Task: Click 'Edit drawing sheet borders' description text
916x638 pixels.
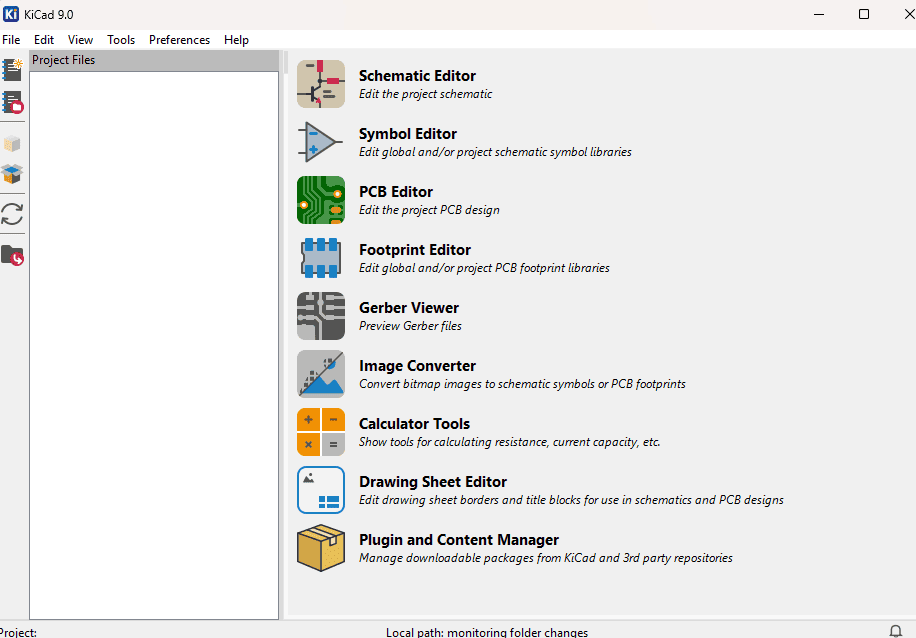Action: coord(571,500)
